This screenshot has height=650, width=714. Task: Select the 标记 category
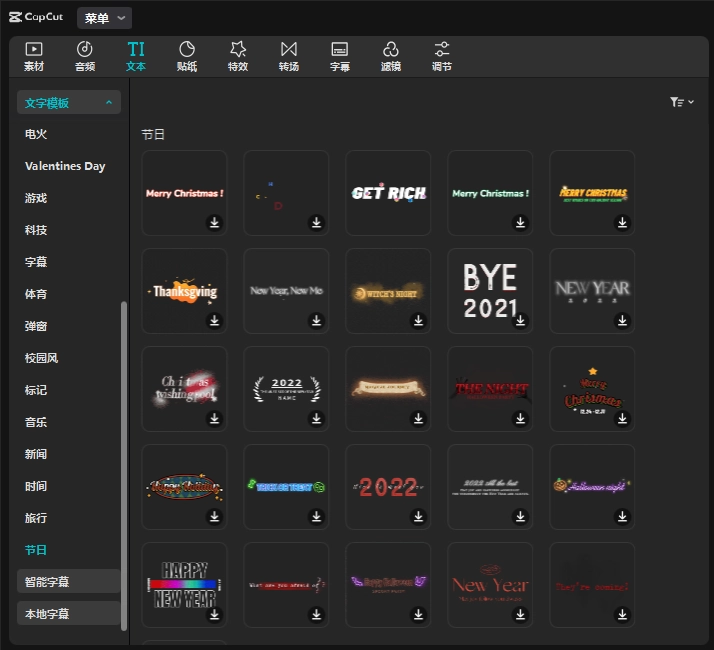pos(36,390)
